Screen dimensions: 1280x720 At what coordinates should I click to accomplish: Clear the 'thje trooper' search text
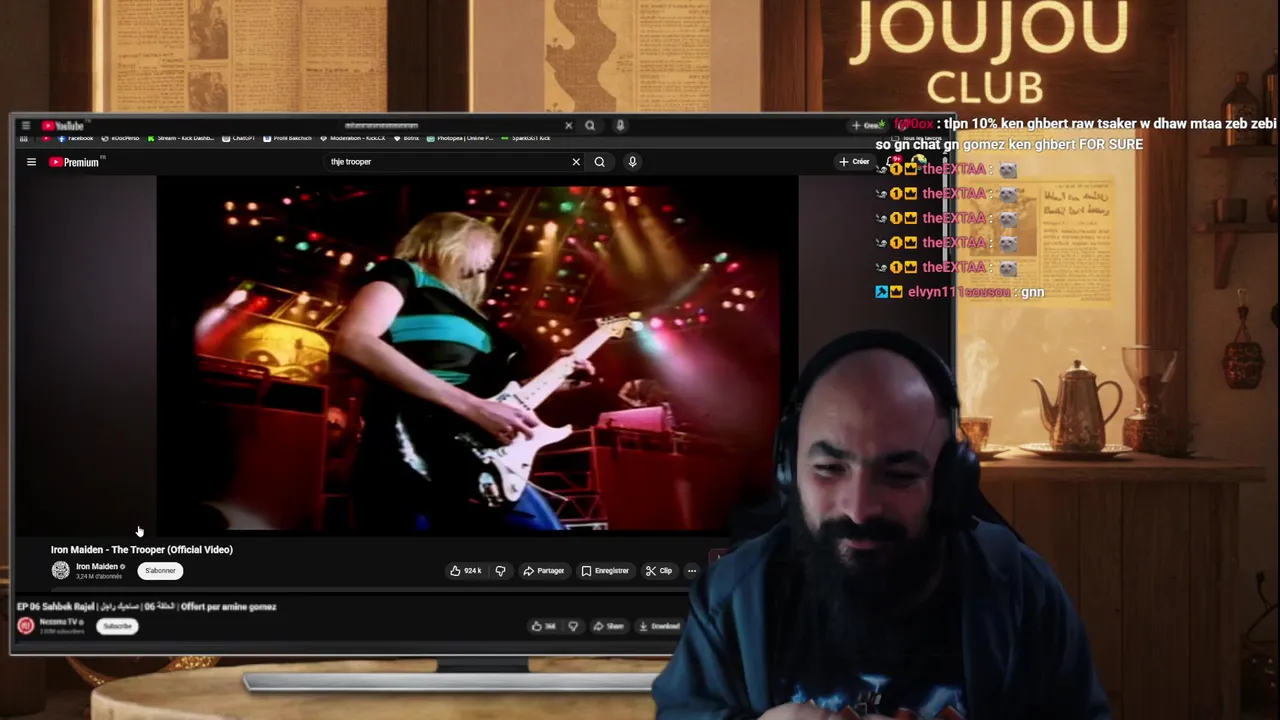(576, 162)
